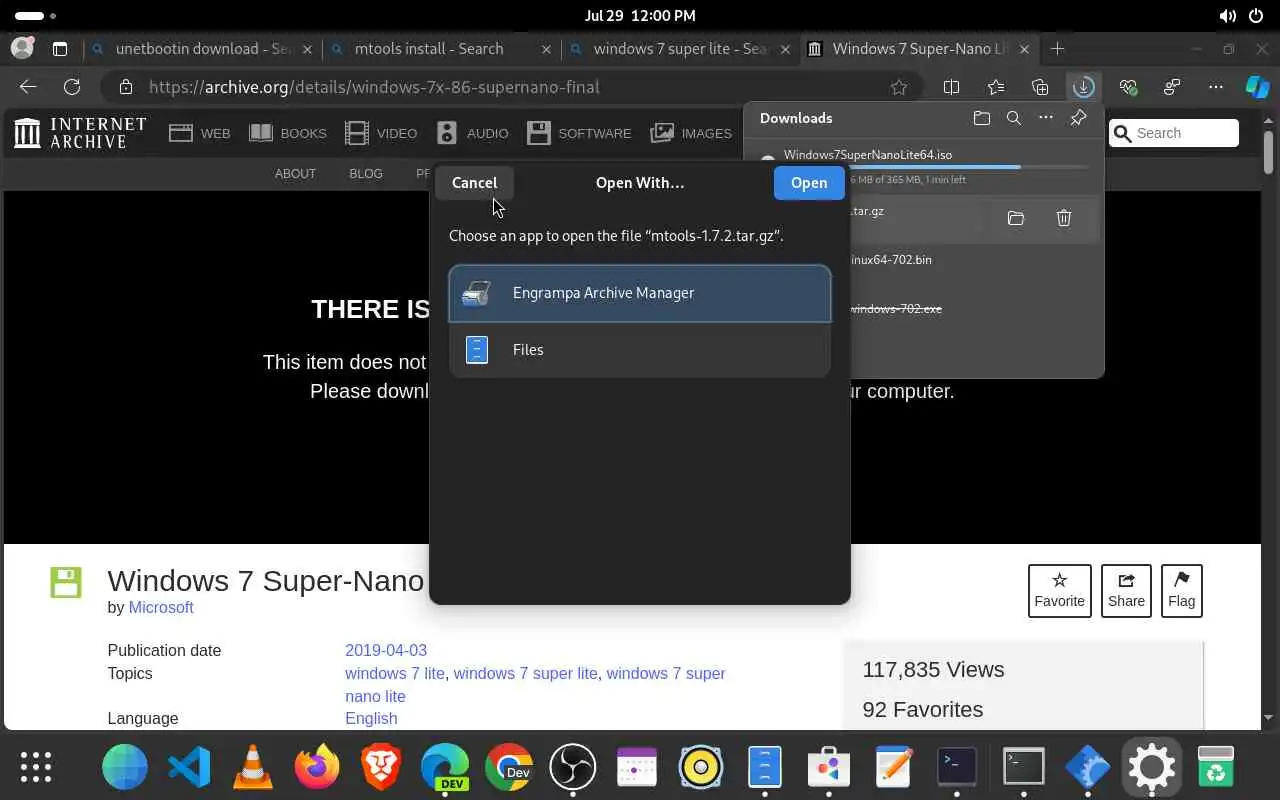Confirm with the blue Open button
The image size is (1280, 800).
pyautogui.click(x=809, y=183)
